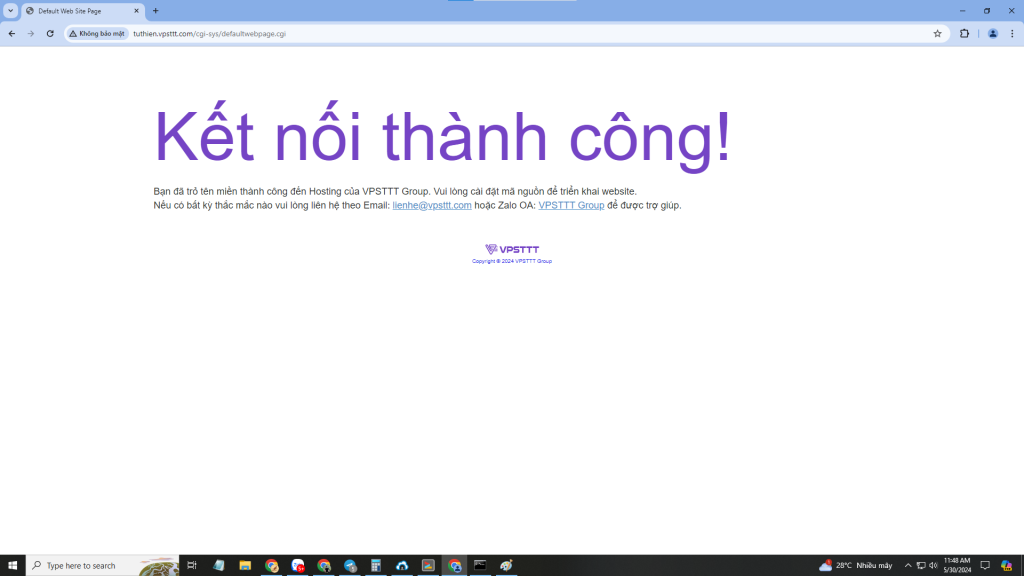Click the 'Copyright © 2024 VPSTTT Group' text

[x=512, y=261]
